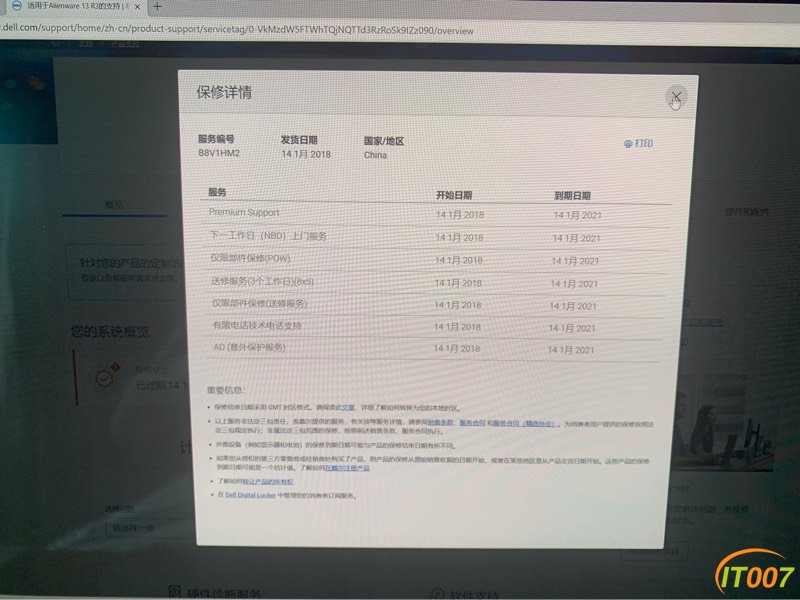Click the Premium Support start date
This screenshot has height=600, width=800.
[460, 215]
